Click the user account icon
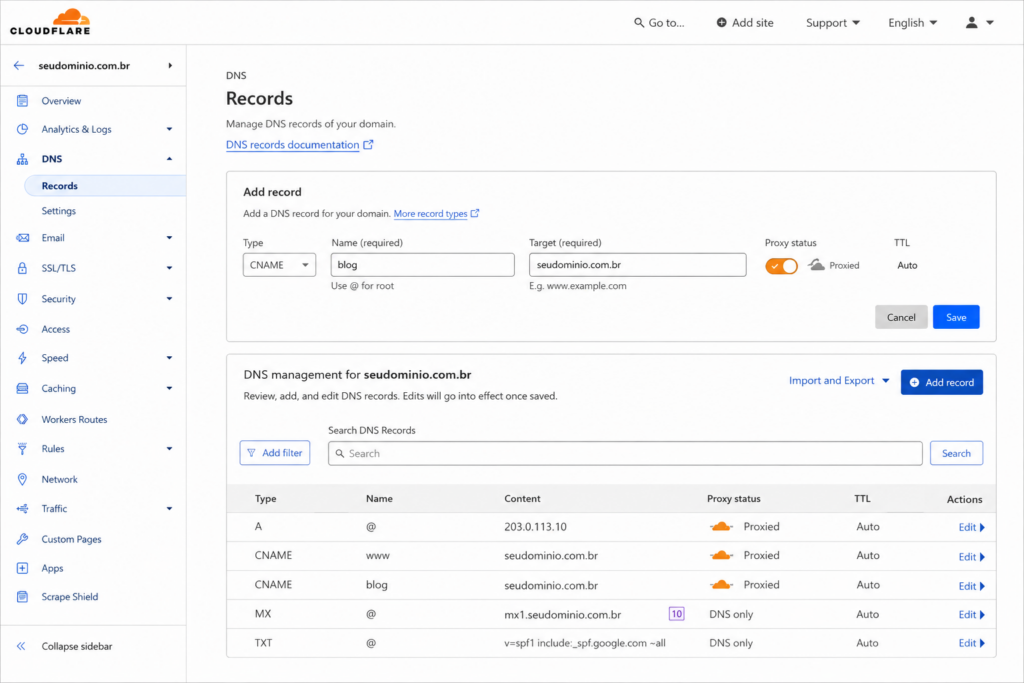Image resolution: width=1024 pixels, height=683 pixels. (x=972, y=22)
